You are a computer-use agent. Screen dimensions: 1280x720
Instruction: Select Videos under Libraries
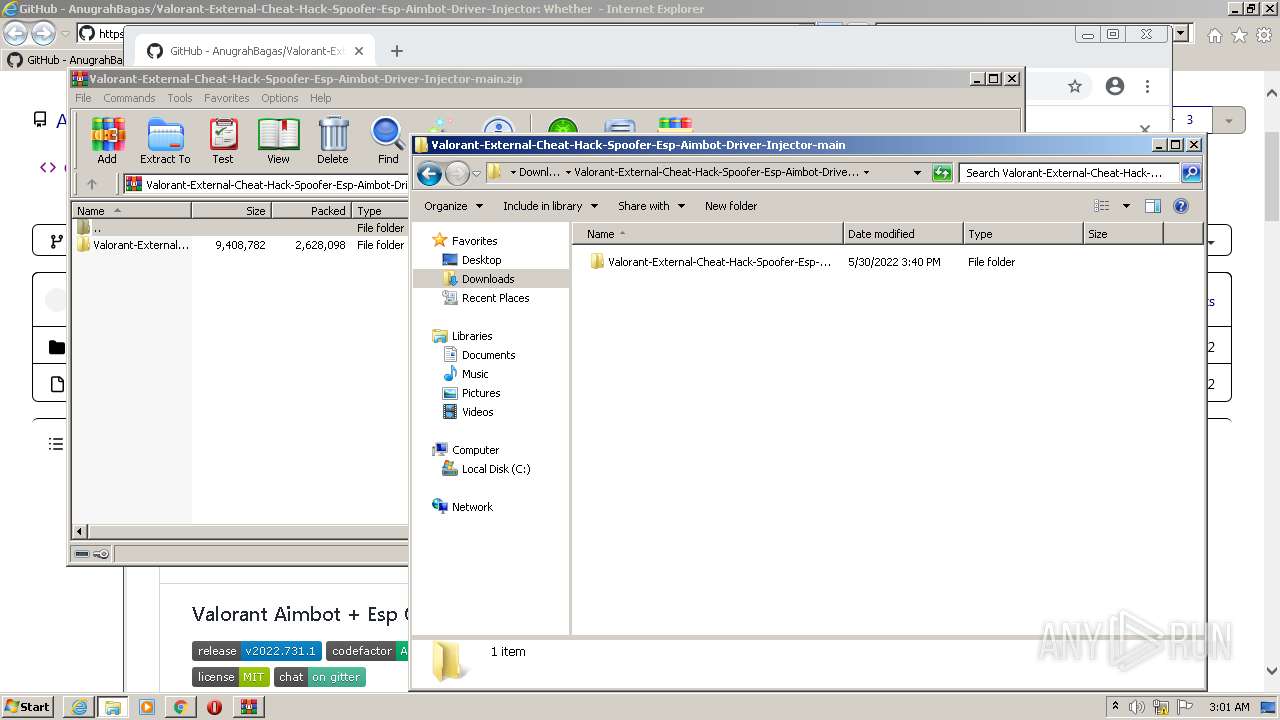(x=477, y=412)
